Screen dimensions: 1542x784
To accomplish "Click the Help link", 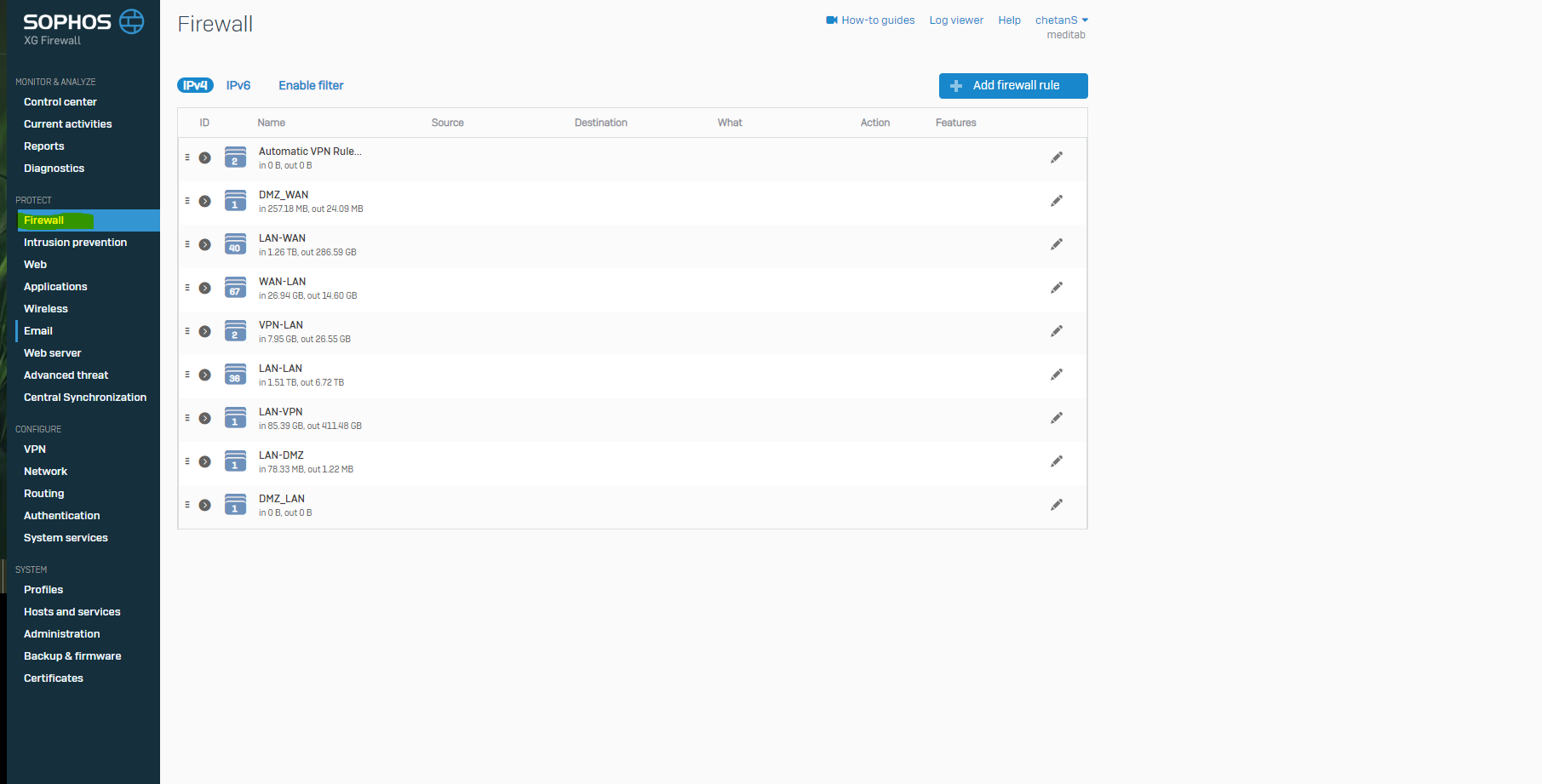I will [1010, 20].
